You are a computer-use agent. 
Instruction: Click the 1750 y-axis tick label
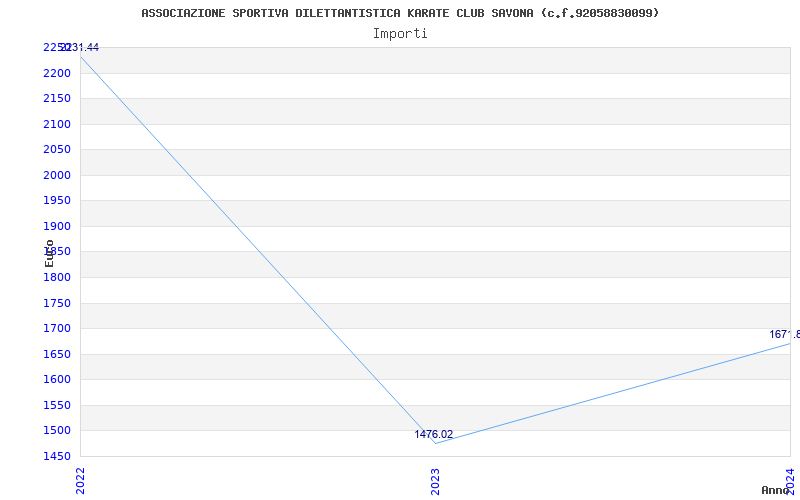(x=57, y=304)
